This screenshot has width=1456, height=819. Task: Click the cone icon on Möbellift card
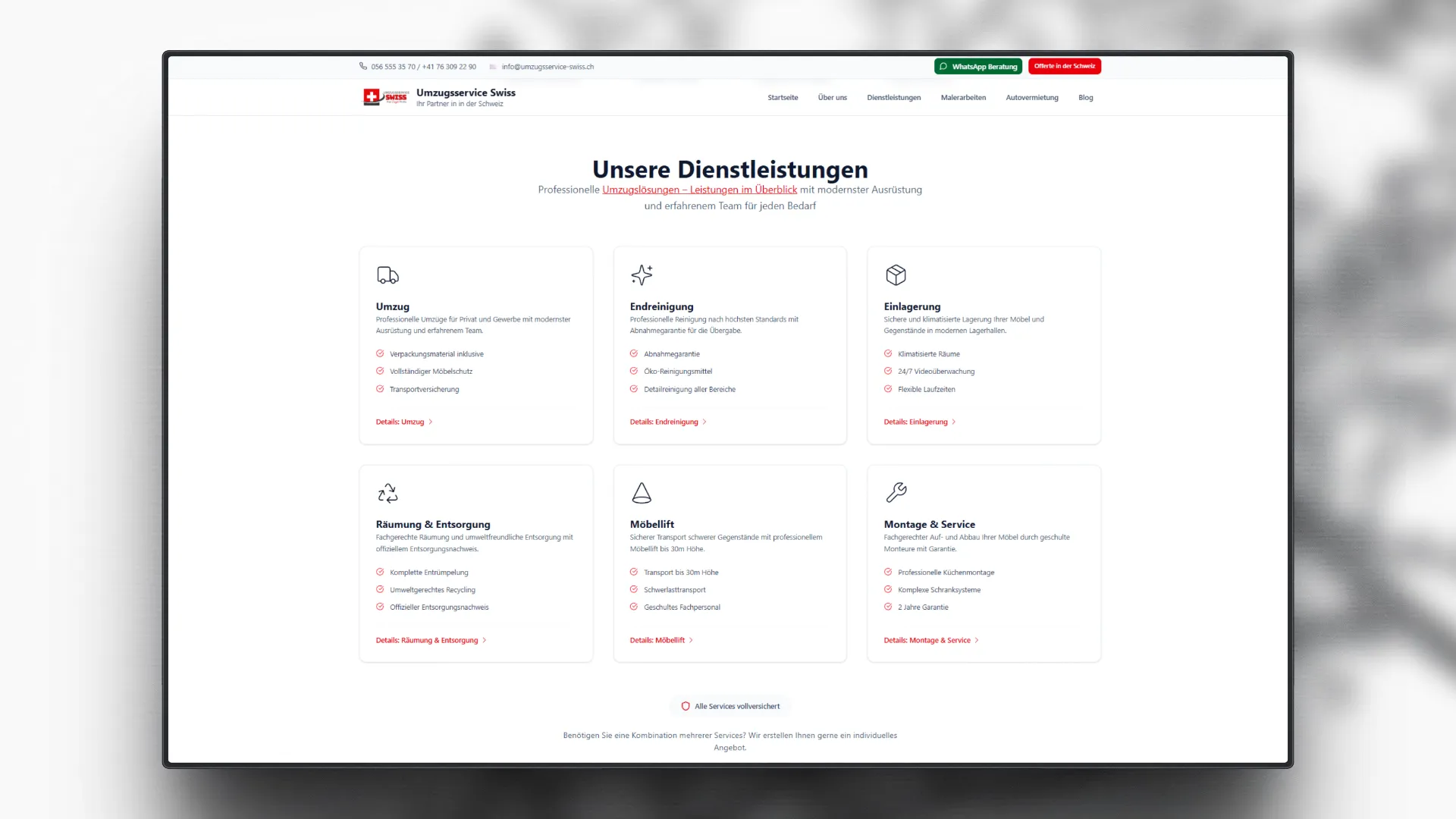pyautogui.click(x=642, y=493)
